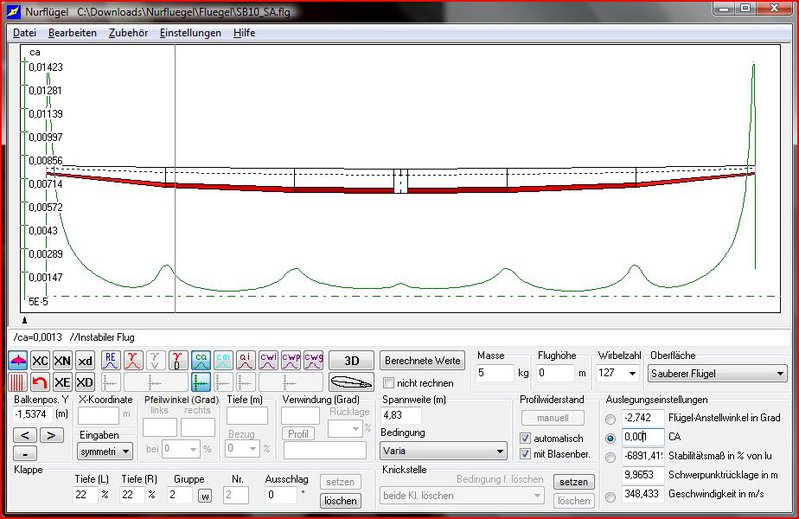
Task: Click the XC toolbar icon
Action: [40, 361]
